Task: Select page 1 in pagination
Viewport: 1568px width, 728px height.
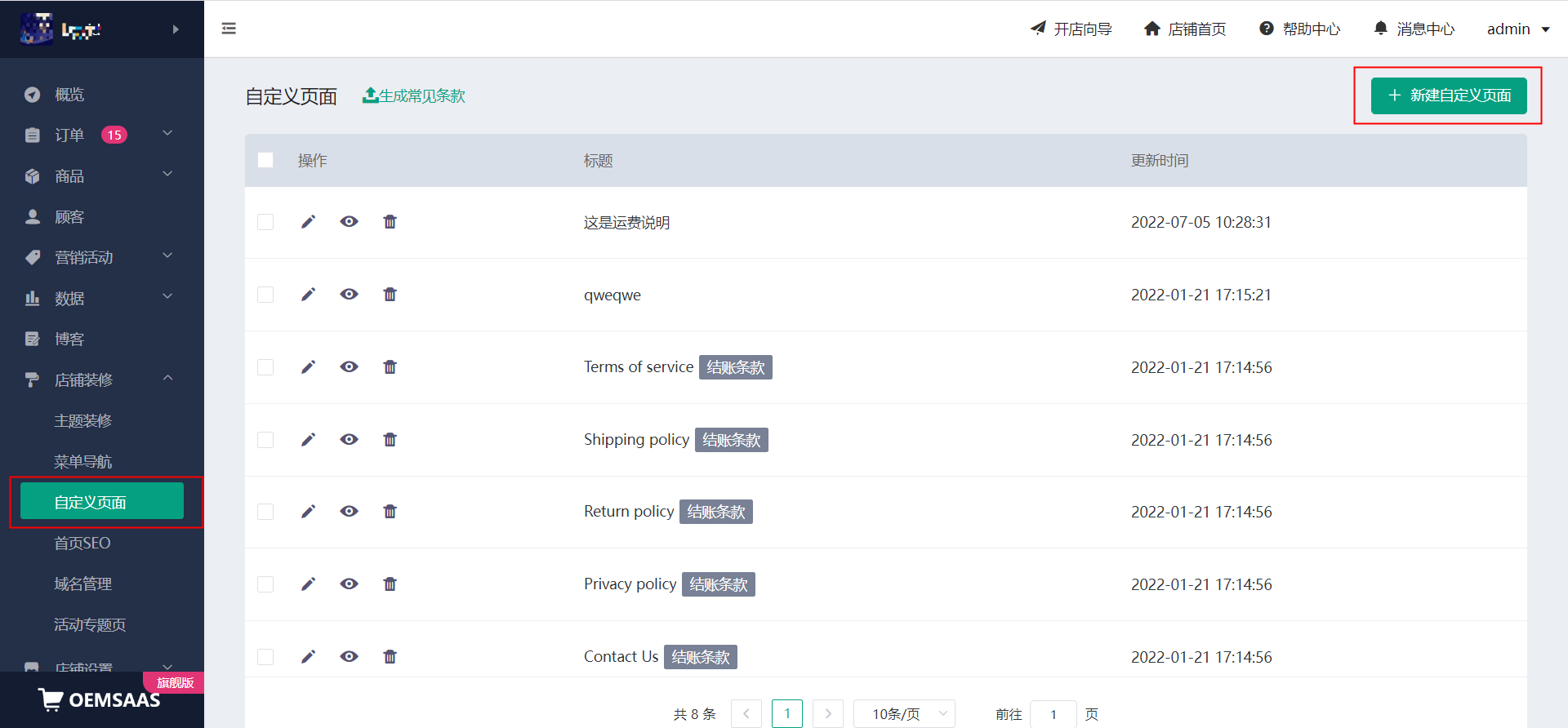Action: pos(787,714)
